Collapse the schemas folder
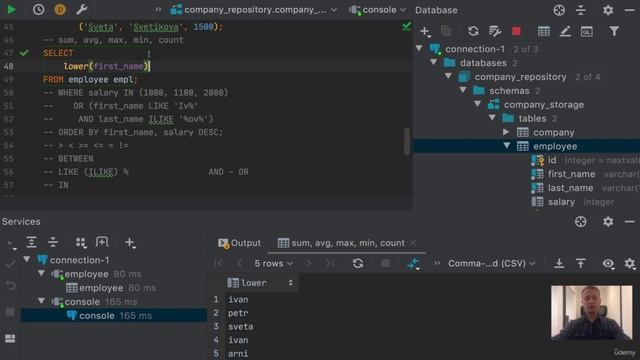640x360 pixels. [x=463, y=90]
